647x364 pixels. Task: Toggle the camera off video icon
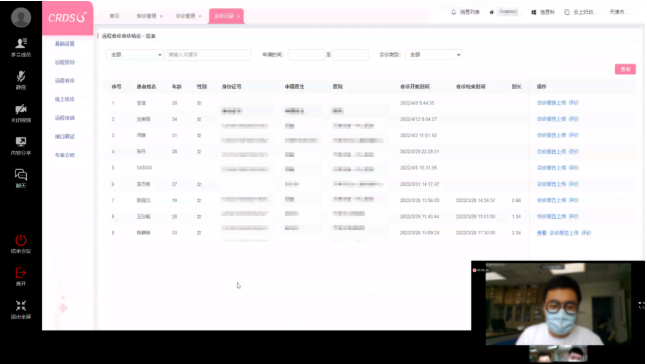pos(21,109)
